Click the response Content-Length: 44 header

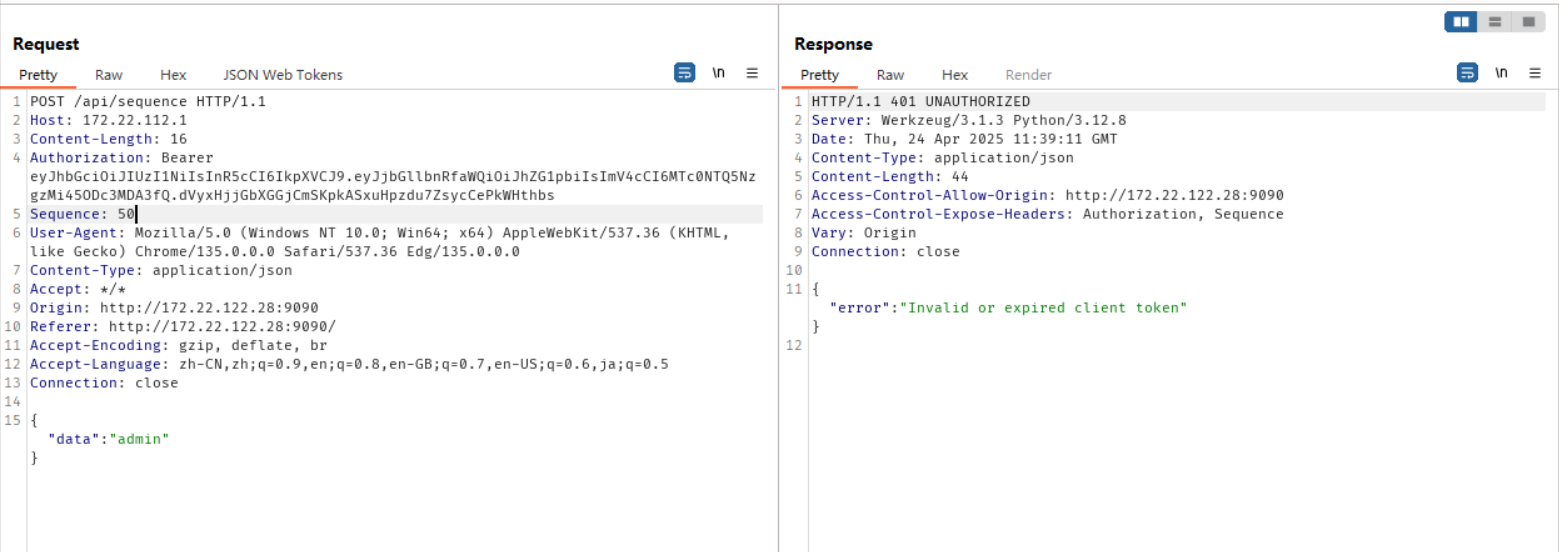(890, 177)
